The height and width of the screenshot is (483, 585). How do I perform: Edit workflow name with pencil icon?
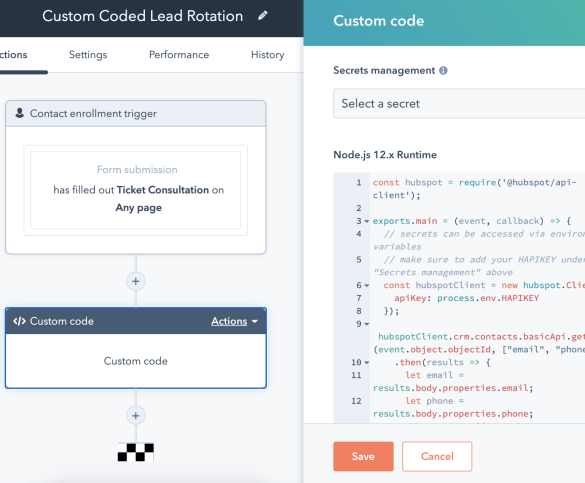263,16
